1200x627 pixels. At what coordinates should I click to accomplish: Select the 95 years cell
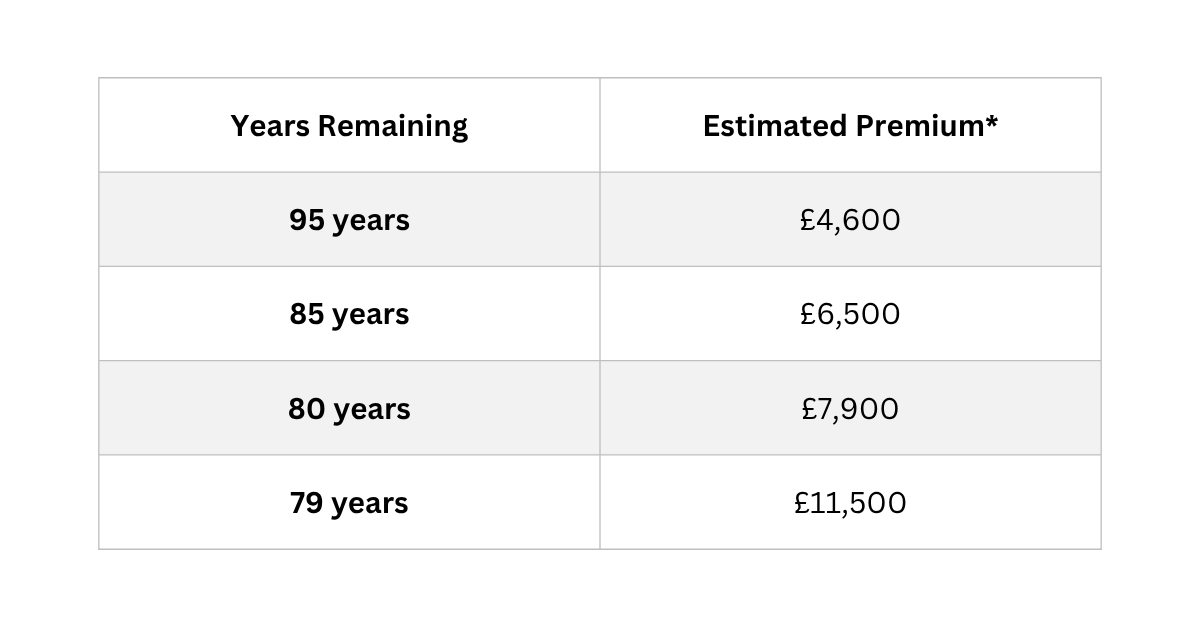[349, 220]
